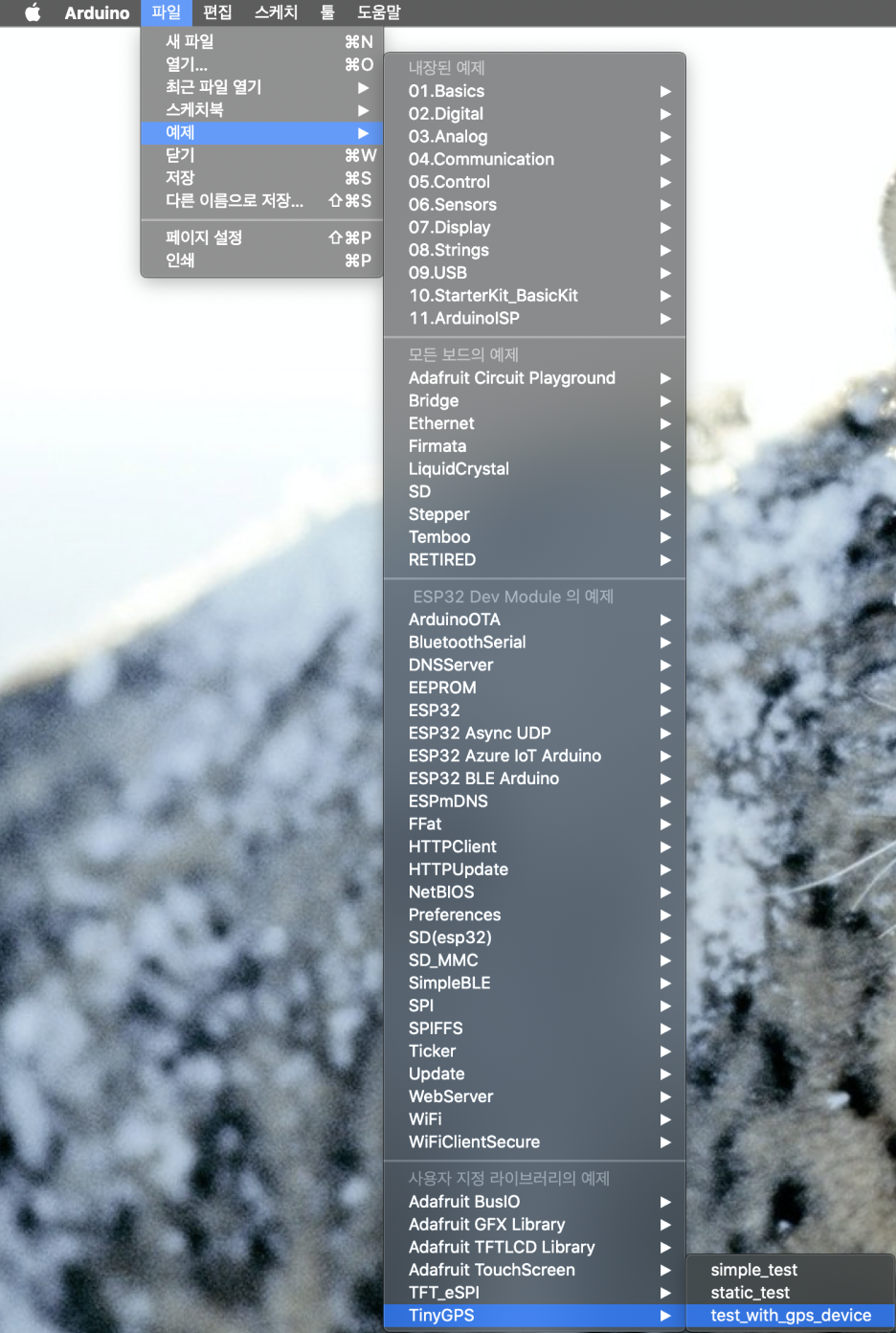Open 10.StarterKit_BasicKit submenu

click(535, 296)
